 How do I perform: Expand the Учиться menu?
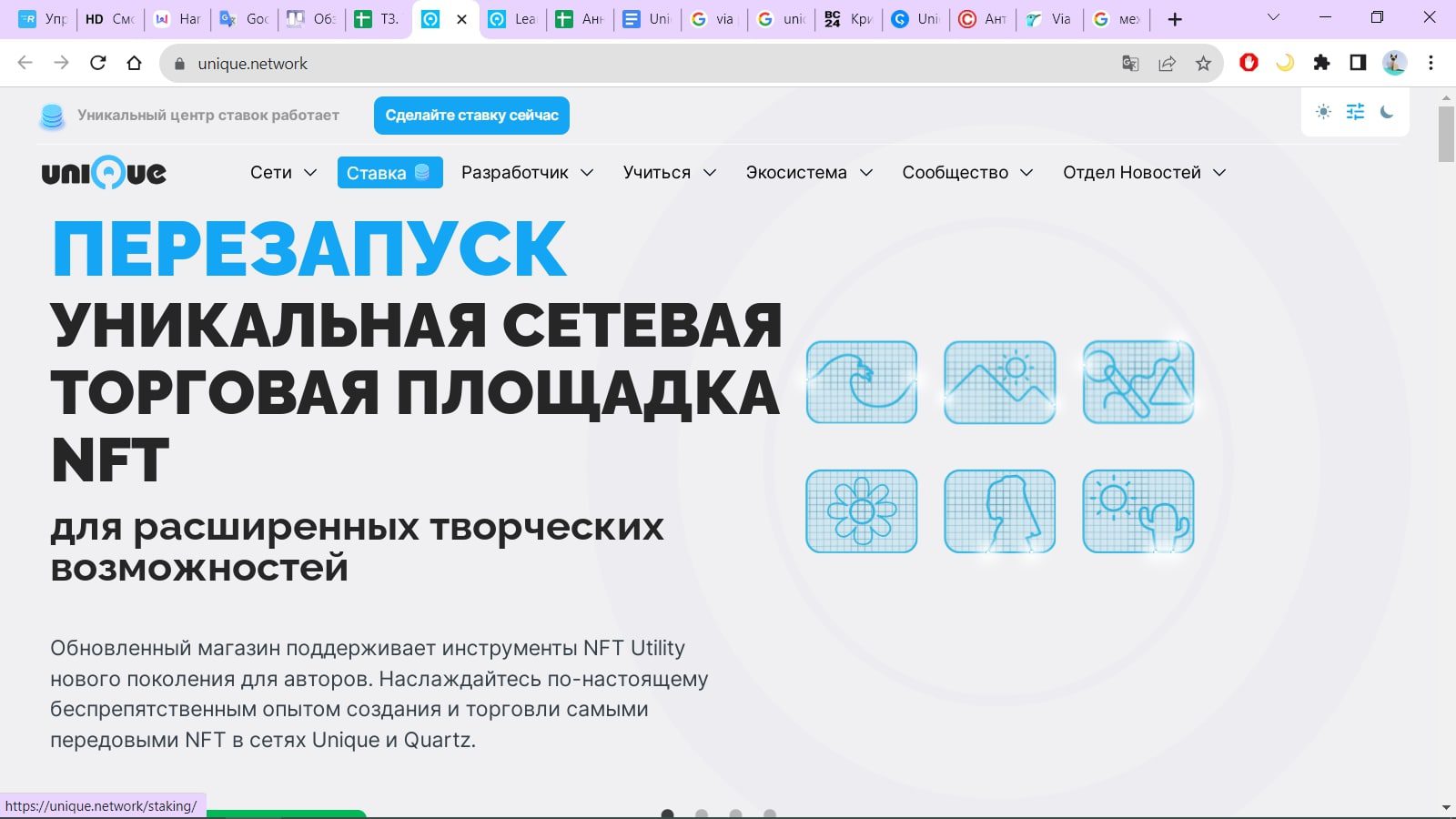pos(670,173)
